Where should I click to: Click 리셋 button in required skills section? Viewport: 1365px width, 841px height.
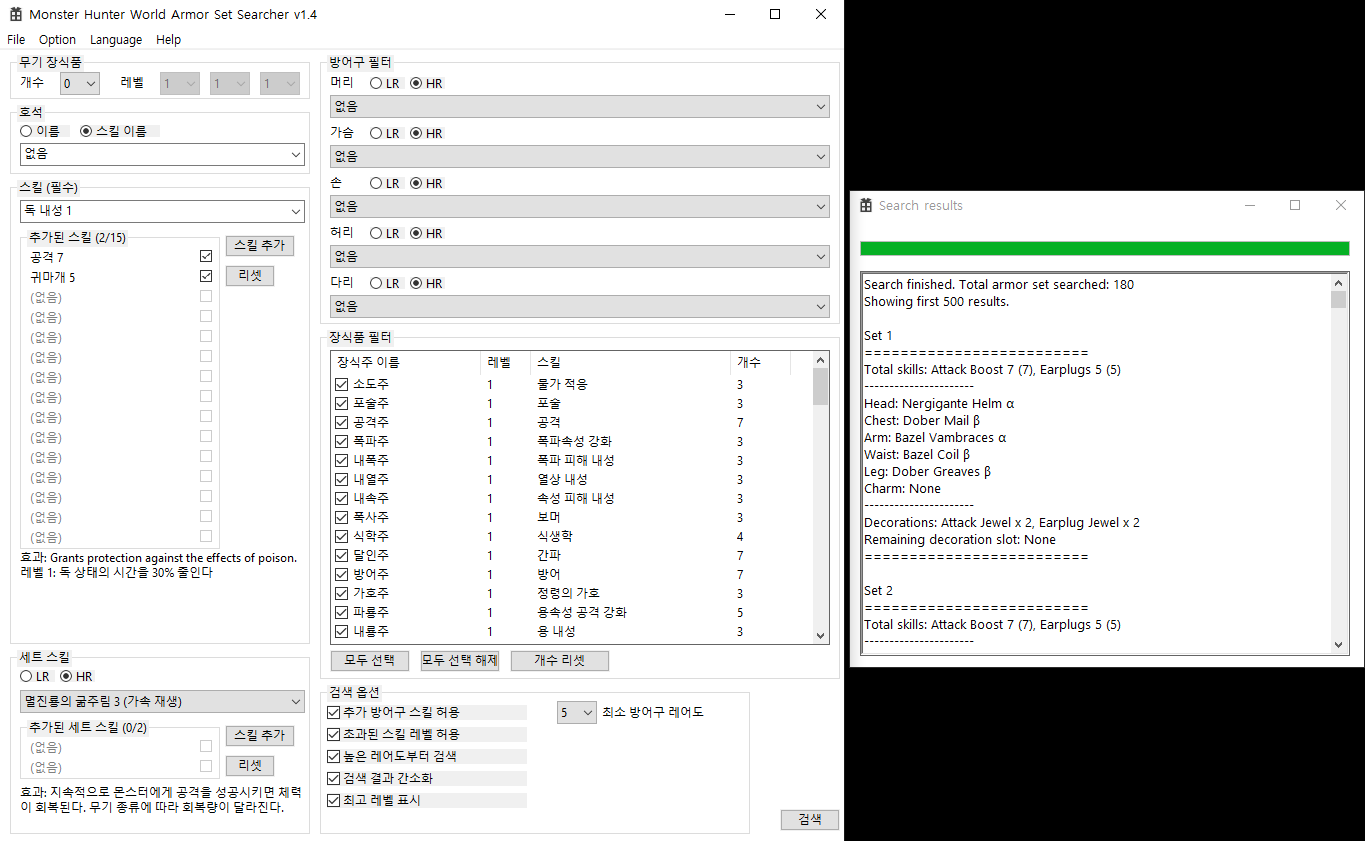point(250,275)
